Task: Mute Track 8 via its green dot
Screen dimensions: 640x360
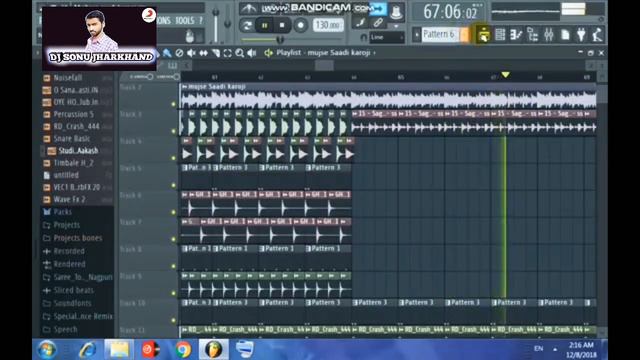Action: coord(173,266)
